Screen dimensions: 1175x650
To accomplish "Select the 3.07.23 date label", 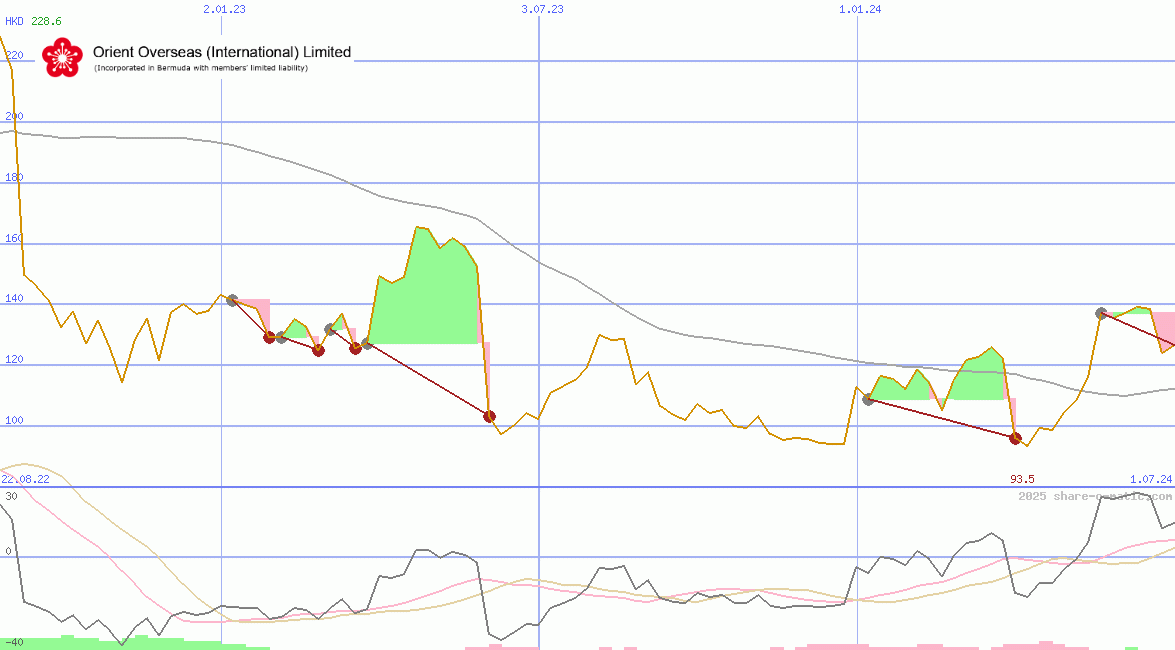I will click(x=543, y=9).
